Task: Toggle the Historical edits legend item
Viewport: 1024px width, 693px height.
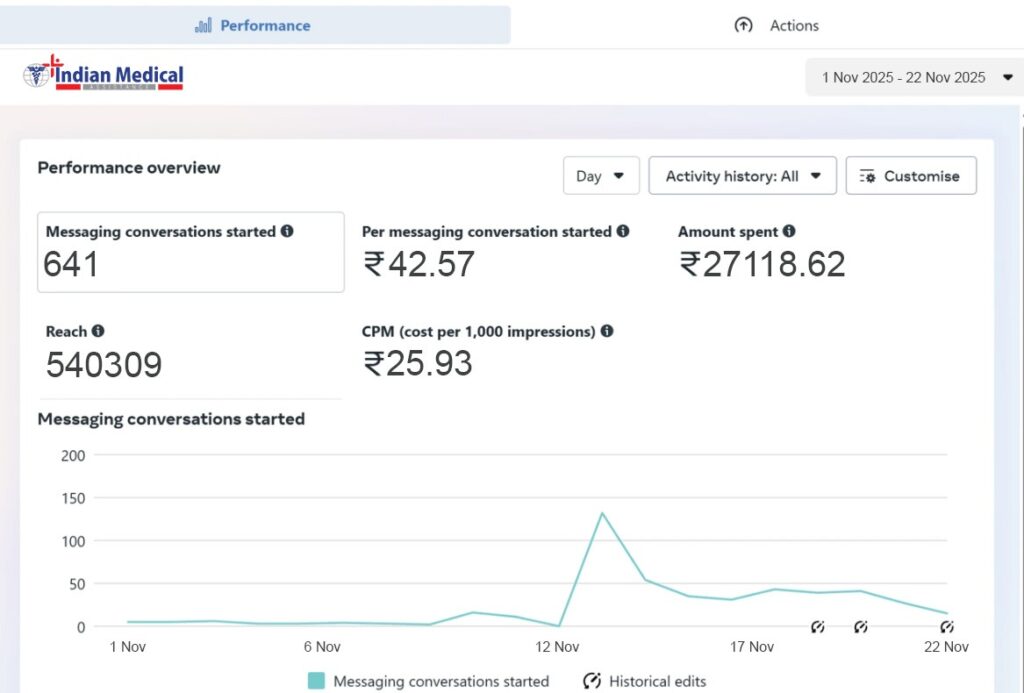Action: [x=645, y=681]
